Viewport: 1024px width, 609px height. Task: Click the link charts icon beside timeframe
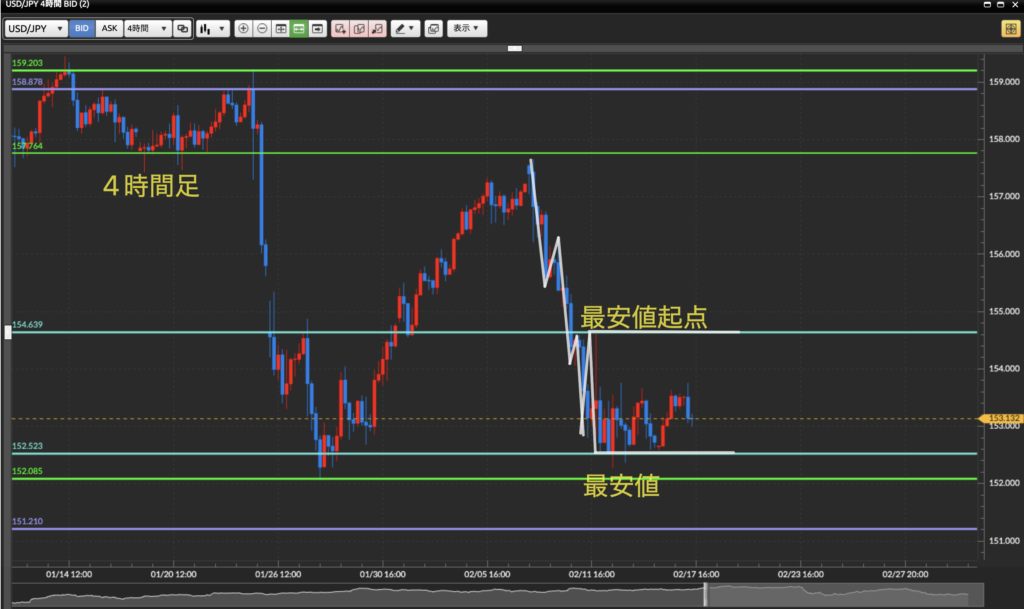point(182,29)
